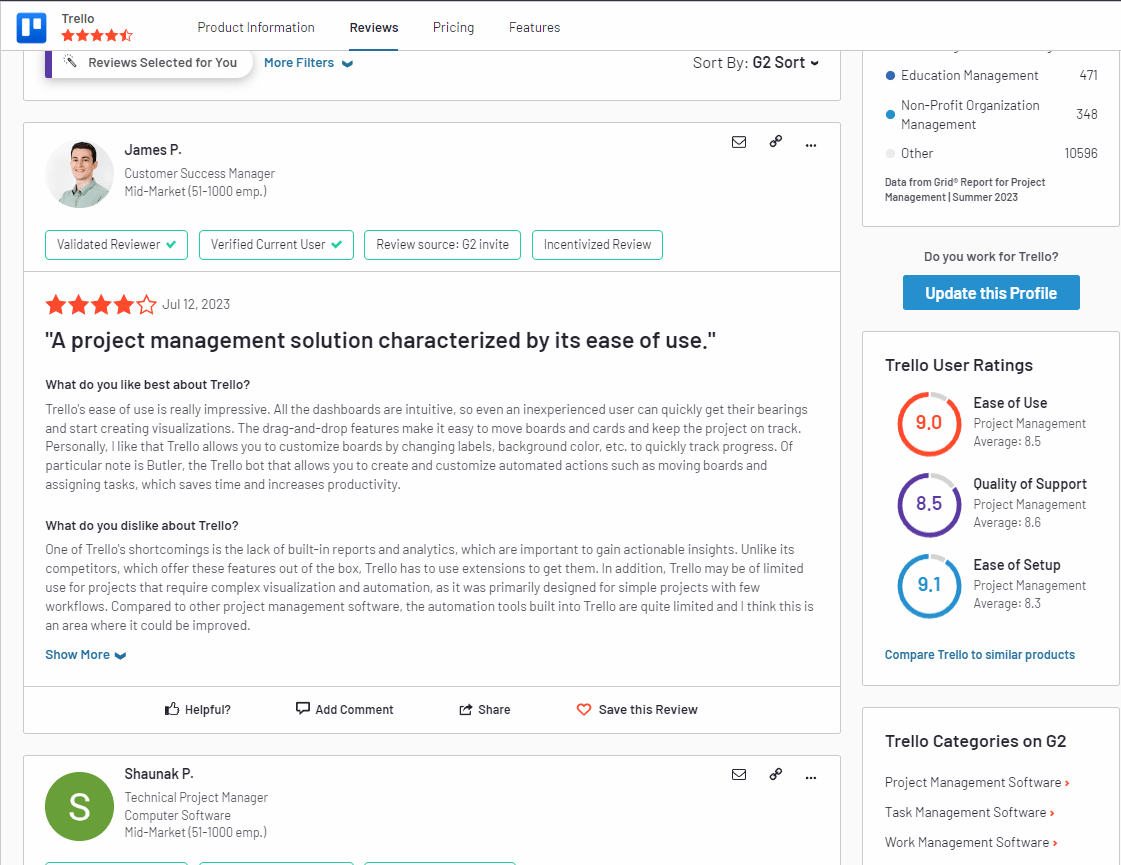Open Work Management Software category link

pos(967,843)
